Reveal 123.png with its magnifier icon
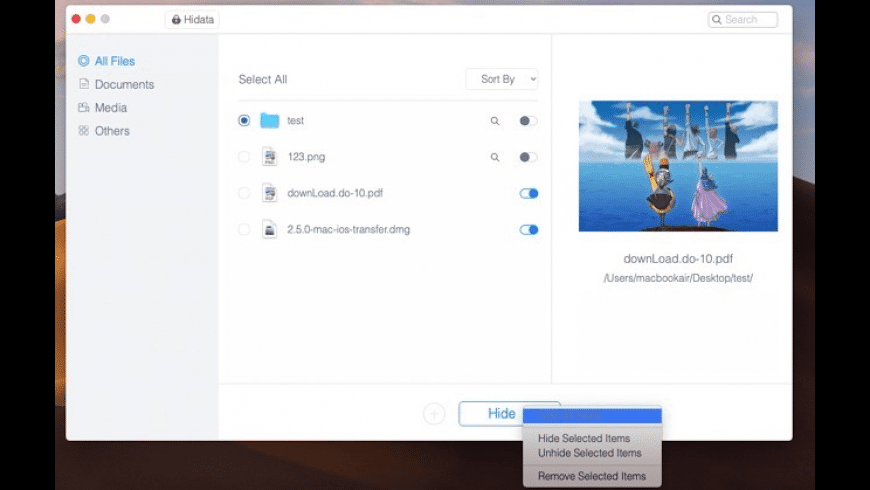Image resolution: width=870 pixels, height=490 pixels. coord(494,157)
